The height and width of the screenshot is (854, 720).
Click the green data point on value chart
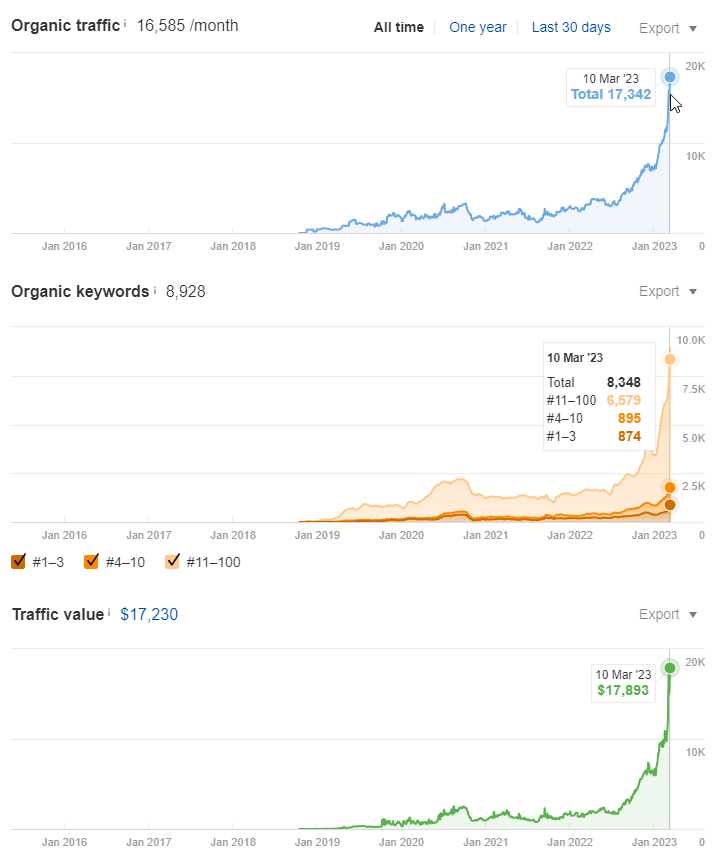[670, 667]
